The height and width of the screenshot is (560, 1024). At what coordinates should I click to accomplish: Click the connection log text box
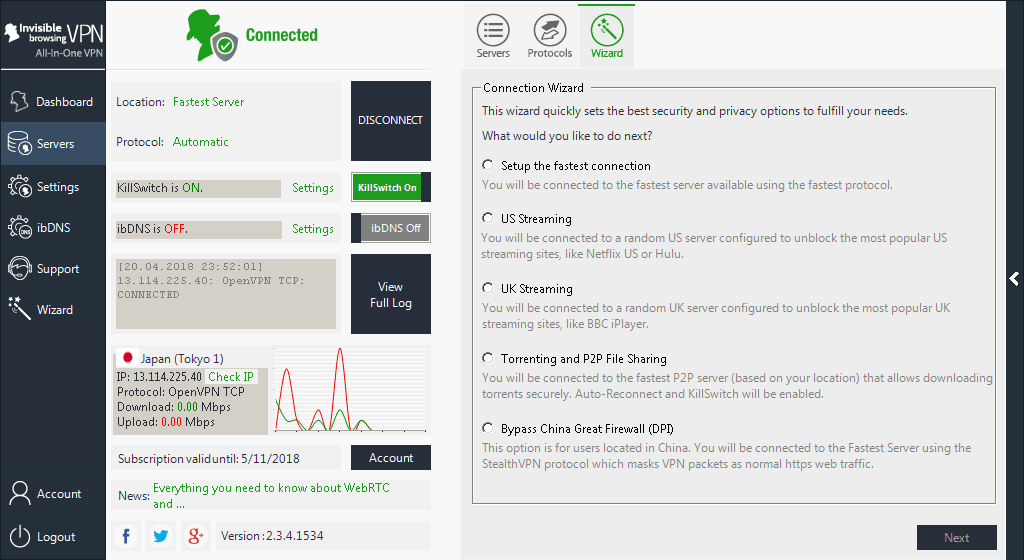pos(226,294)
